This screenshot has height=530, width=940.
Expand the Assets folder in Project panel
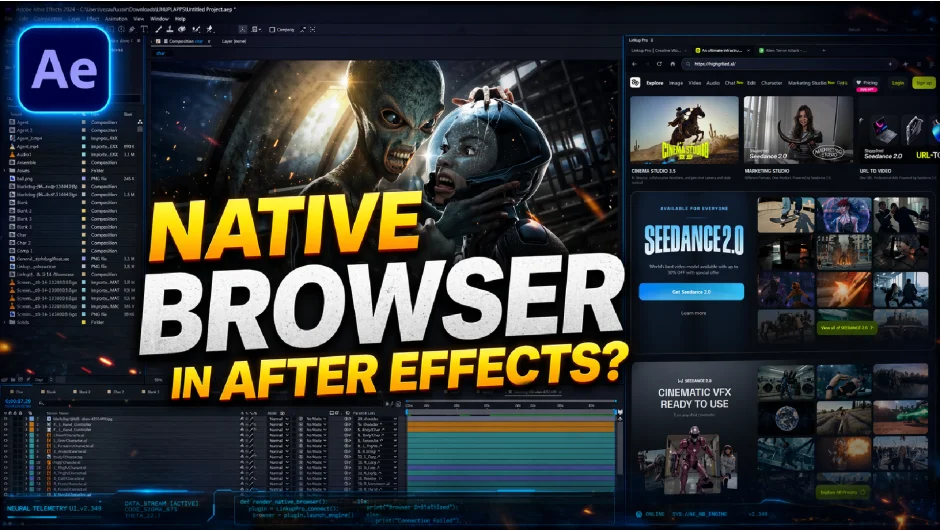[5, 171]
